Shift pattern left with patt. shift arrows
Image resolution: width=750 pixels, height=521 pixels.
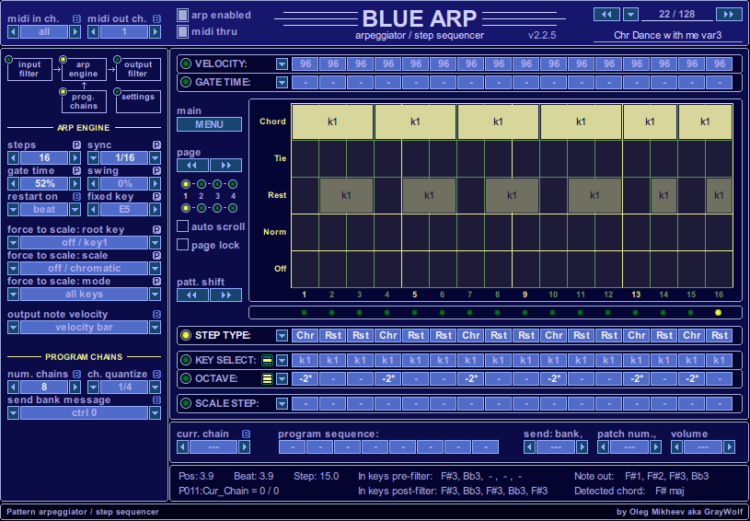pyautogui.click(x=193, y=295)
